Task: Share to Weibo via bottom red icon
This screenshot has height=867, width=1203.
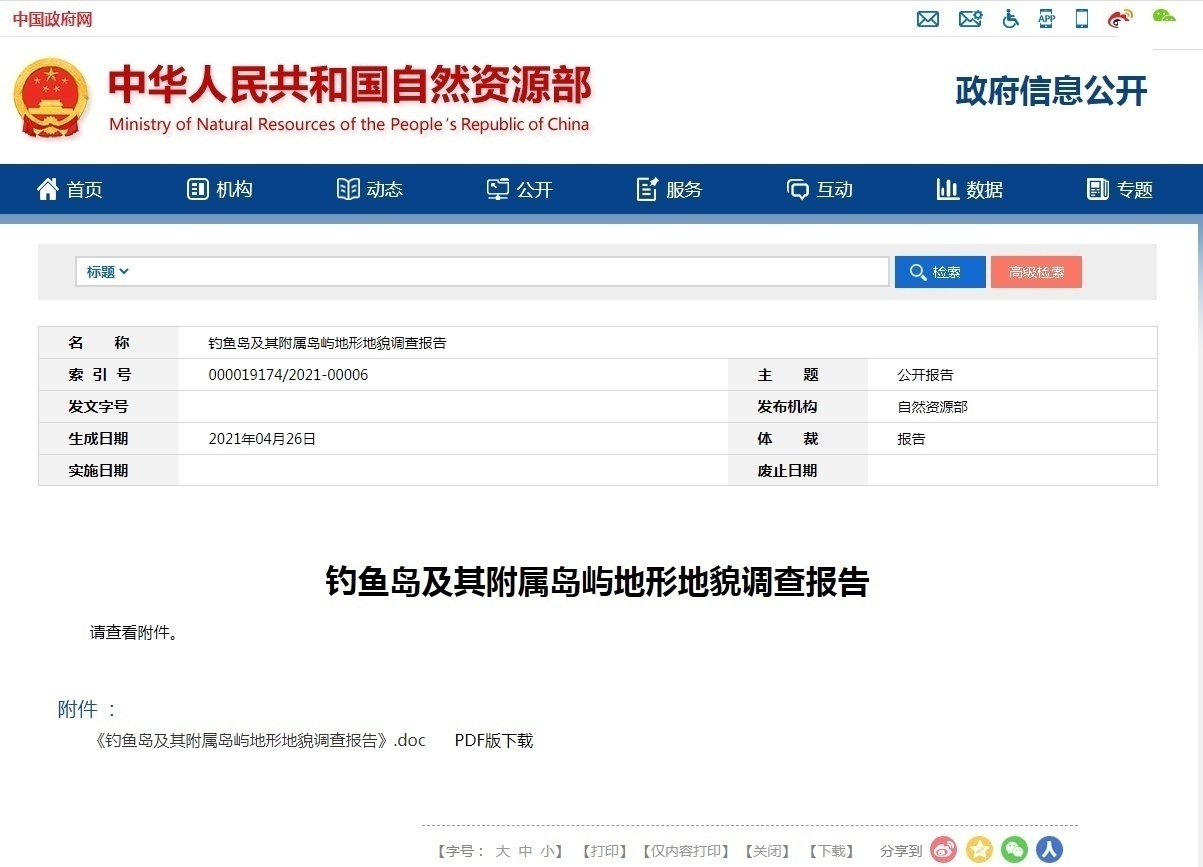Action: coord(944,850)
